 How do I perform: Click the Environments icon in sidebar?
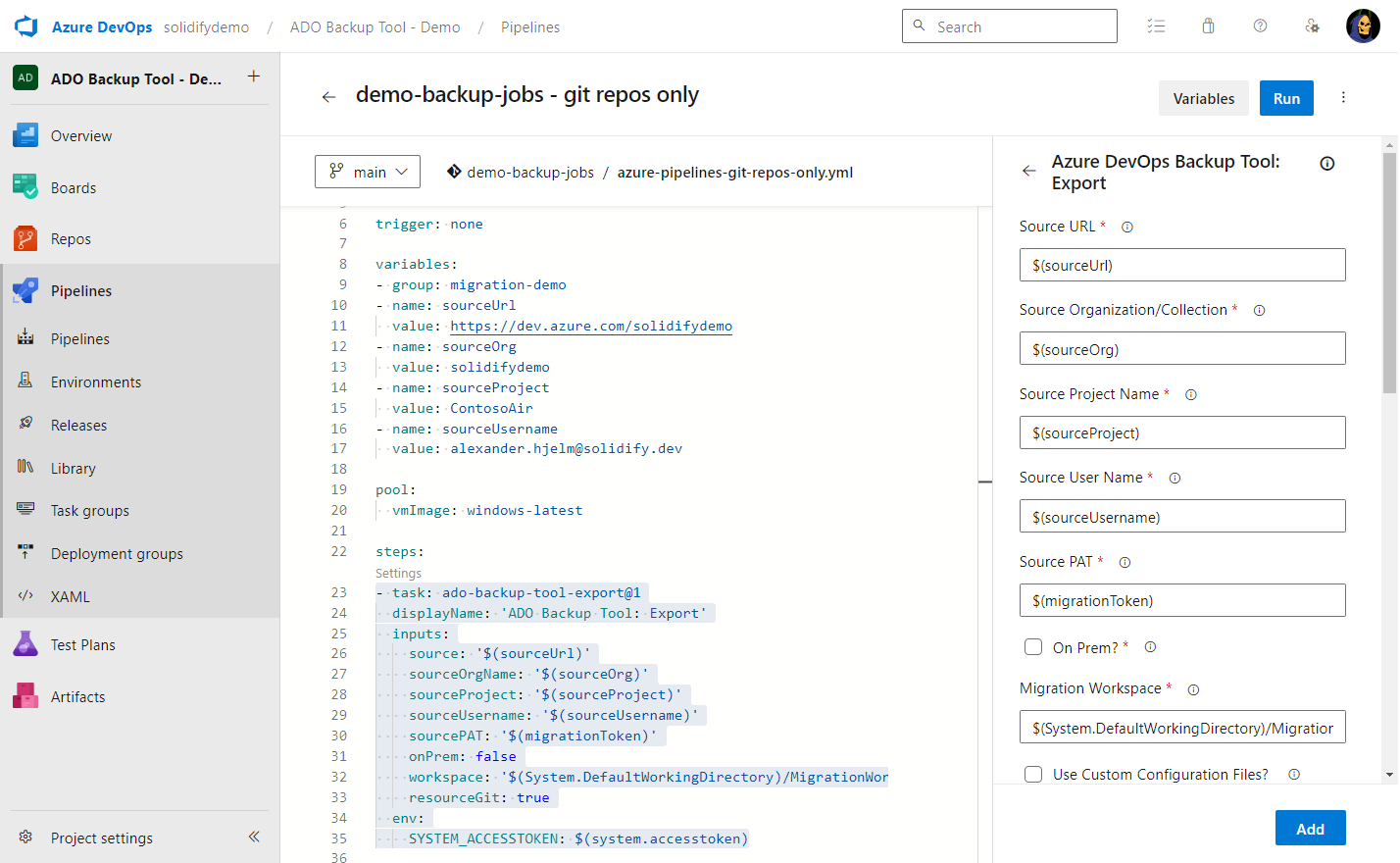25,381
